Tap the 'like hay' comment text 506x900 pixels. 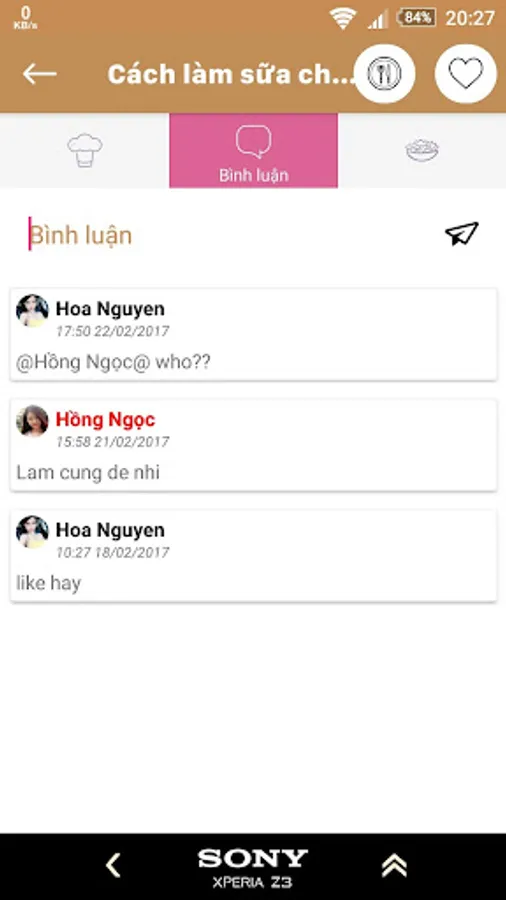[x=49, y=583]
